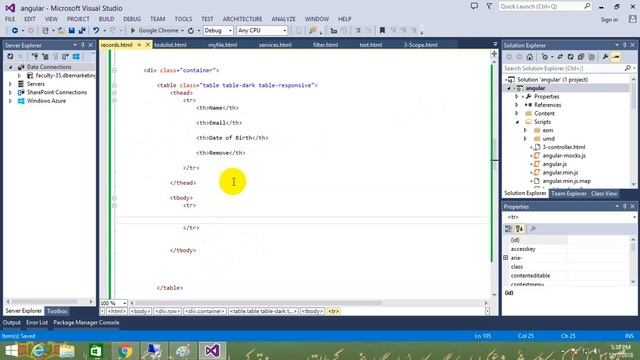Click the Save All toolbar icon
The image size is (640, 360).
pyautogui.click(x=82, y=31)
